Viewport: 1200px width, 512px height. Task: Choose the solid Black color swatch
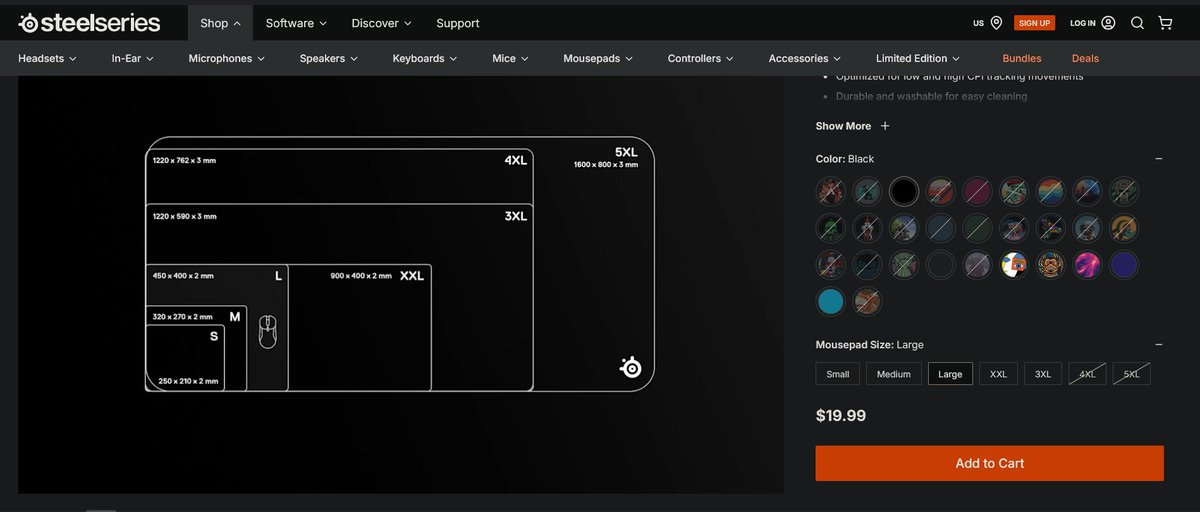point(904,191)
